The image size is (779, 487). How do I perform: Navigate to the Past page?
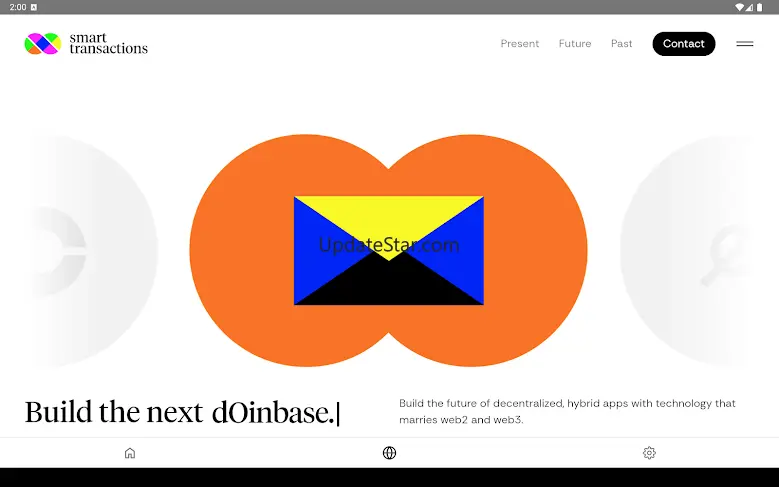(622, 44)
